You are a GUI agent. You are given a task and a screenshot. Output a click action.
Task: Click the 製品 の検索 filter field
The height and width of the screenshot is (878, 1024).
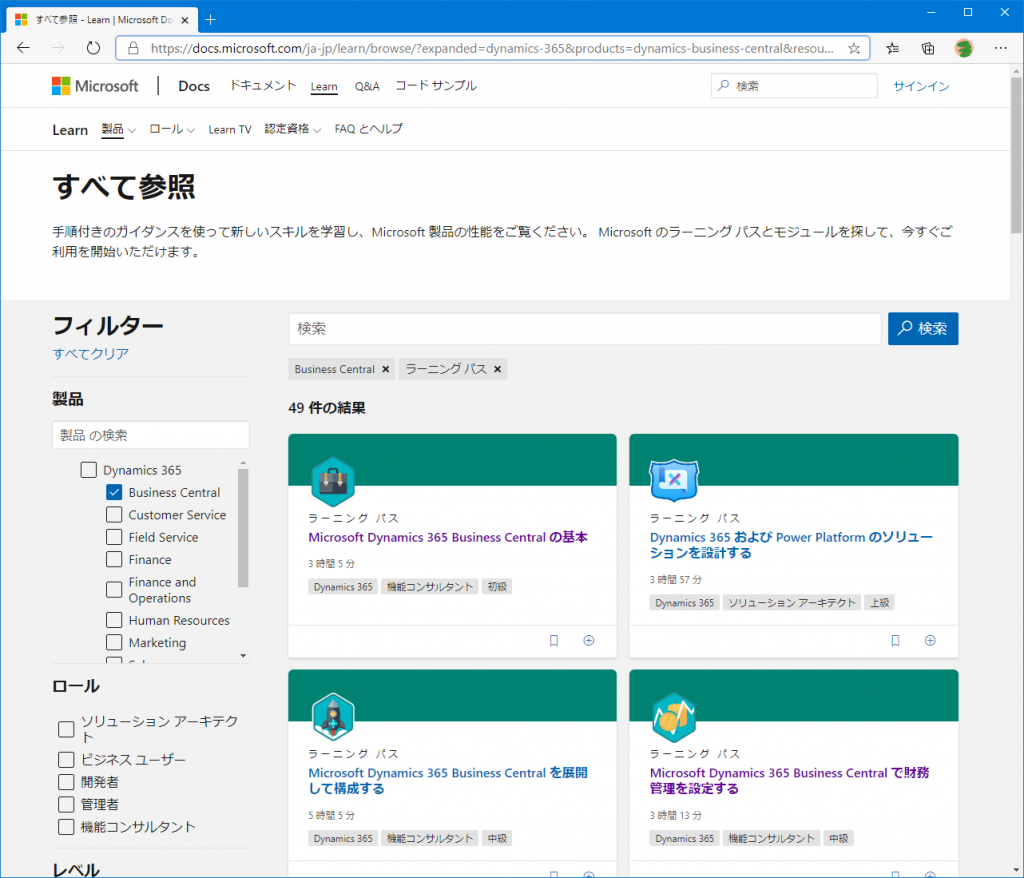click(151, 435)
